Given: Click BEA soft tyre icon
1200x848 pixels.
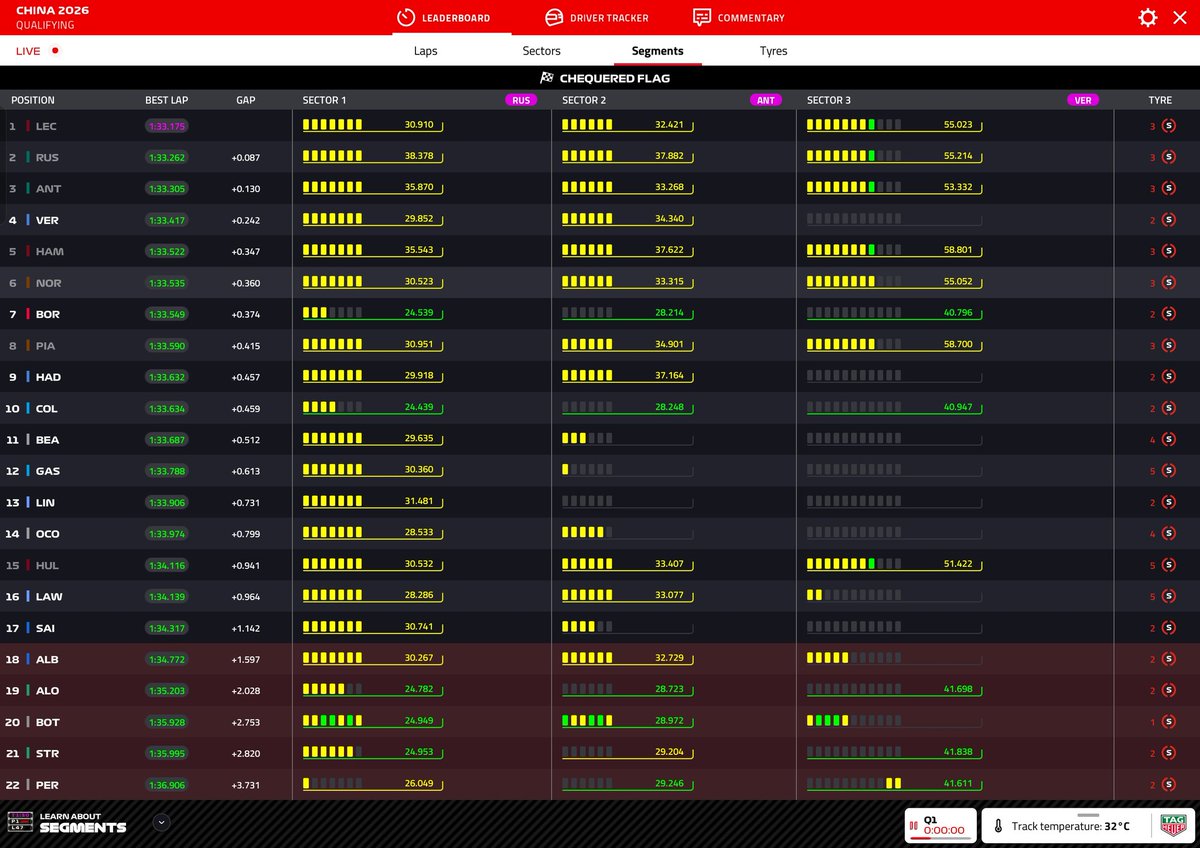Looking at the screenshot, I should [1168, 440].
